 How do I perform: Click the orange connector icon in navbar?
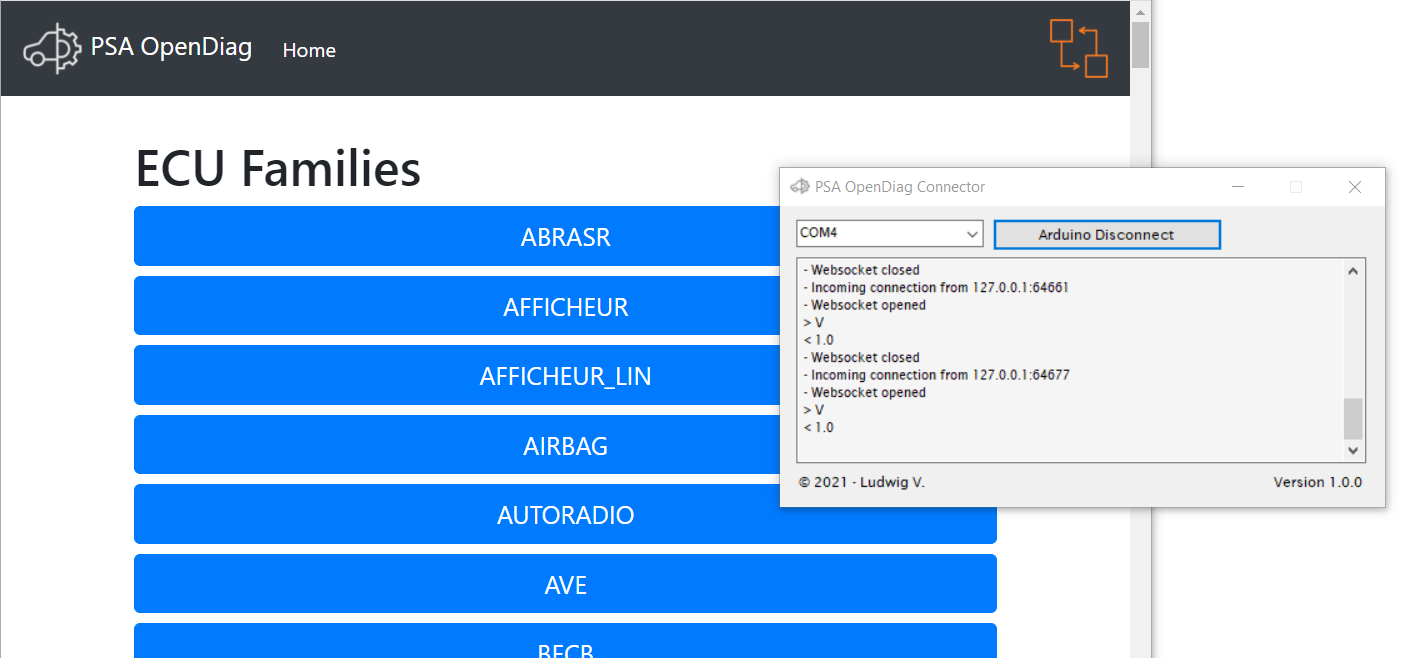(x=1079, y=48)
